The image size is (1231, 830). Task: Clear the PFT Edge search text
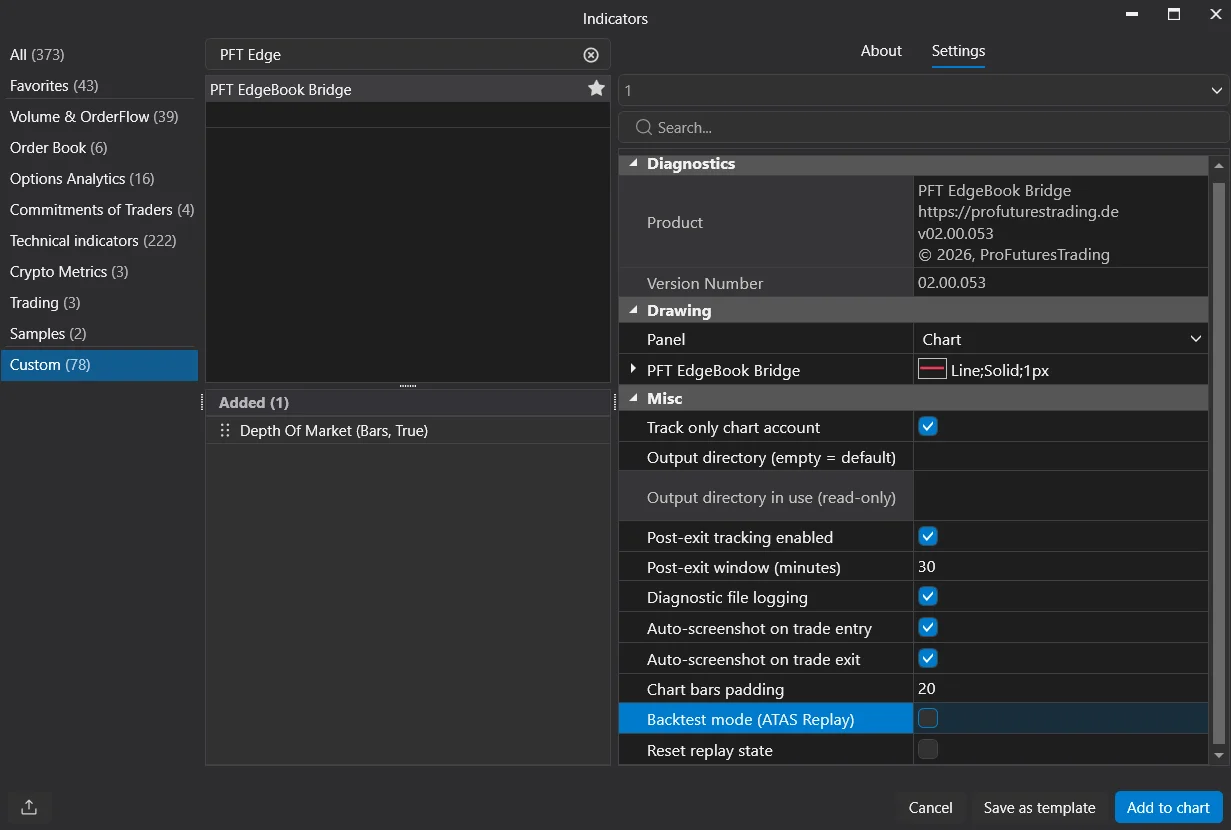click(x=591, y=55)
